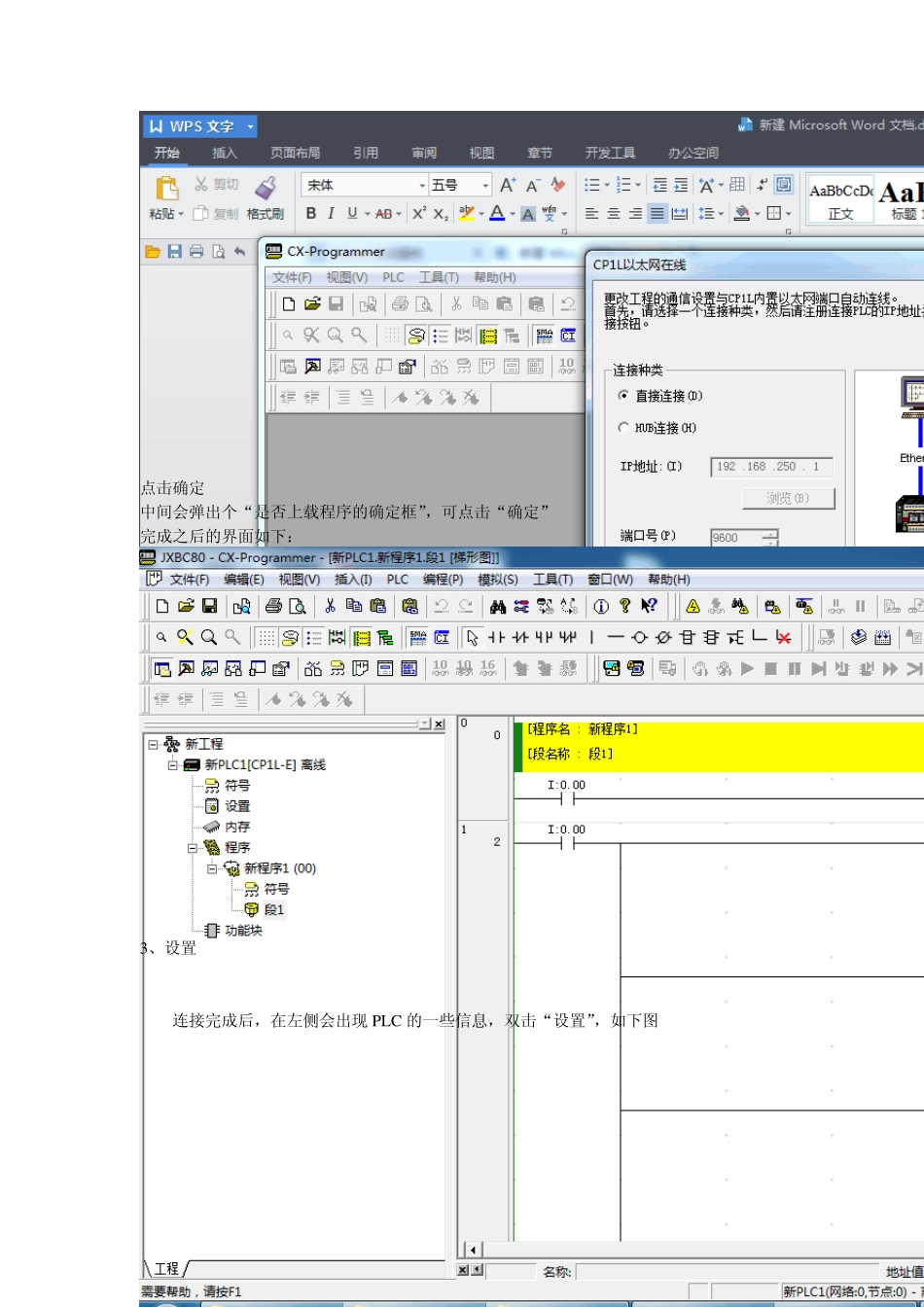Image resolution: width=924 pixels, height=1307 pixels.
Task: Click Print icon in JXBC80 CX-Programmer toolbar
Action: 273,606
